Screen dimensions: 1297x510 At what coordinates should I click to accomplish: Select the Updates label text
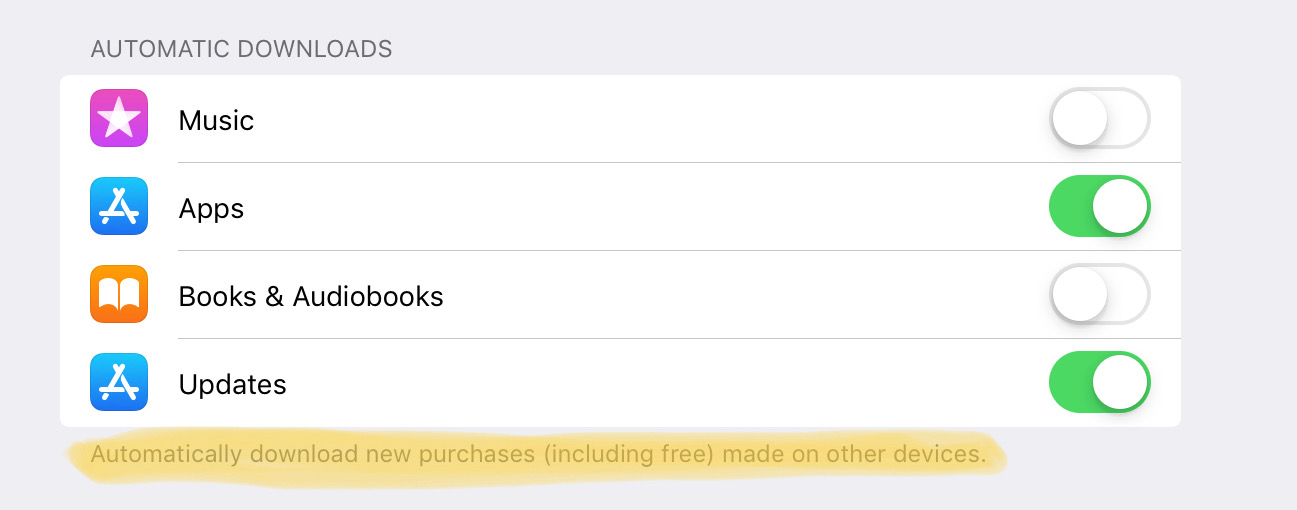tap(232, 385)
